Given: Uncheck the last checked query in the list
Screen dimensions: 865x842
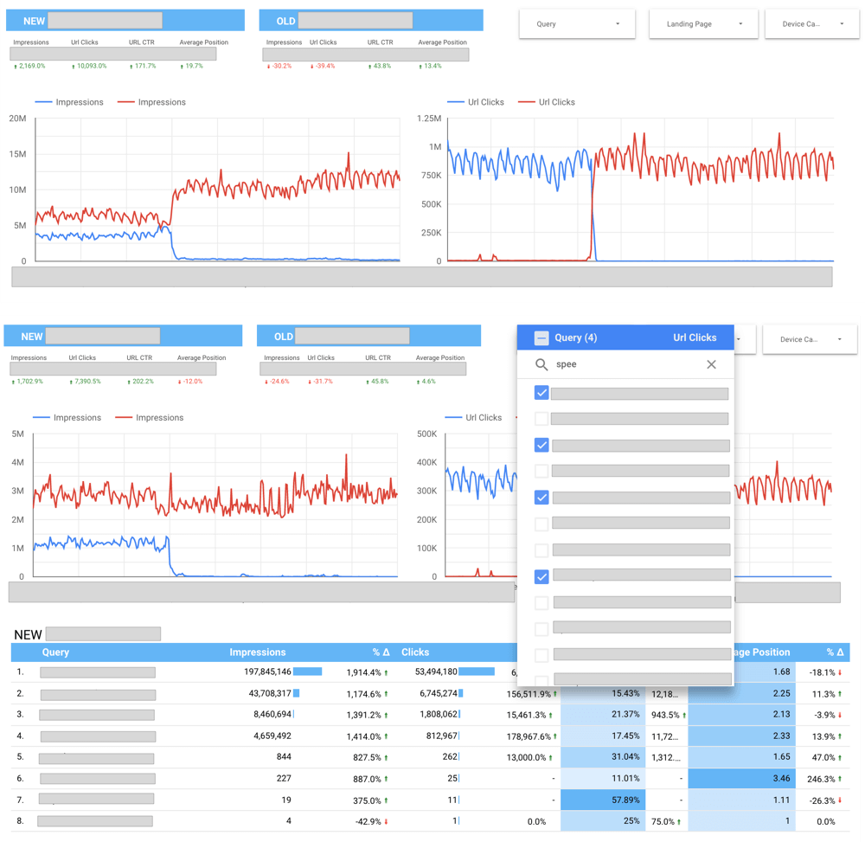Looking at the screenshot, I should click(x=541, y=576).
